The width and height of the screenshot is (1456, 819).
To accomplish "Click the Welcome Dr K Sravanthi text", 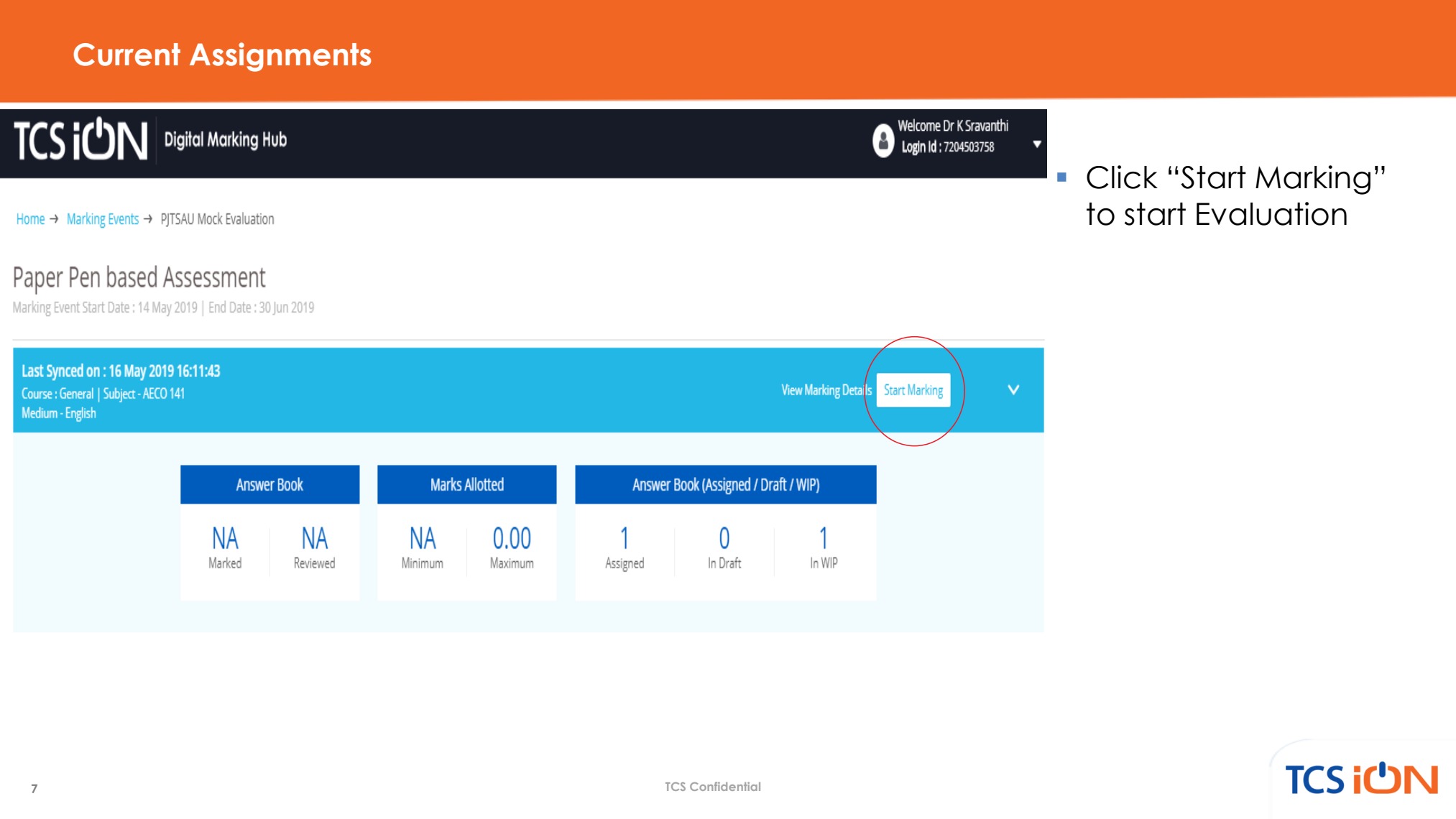I will [x=953, y=126].
